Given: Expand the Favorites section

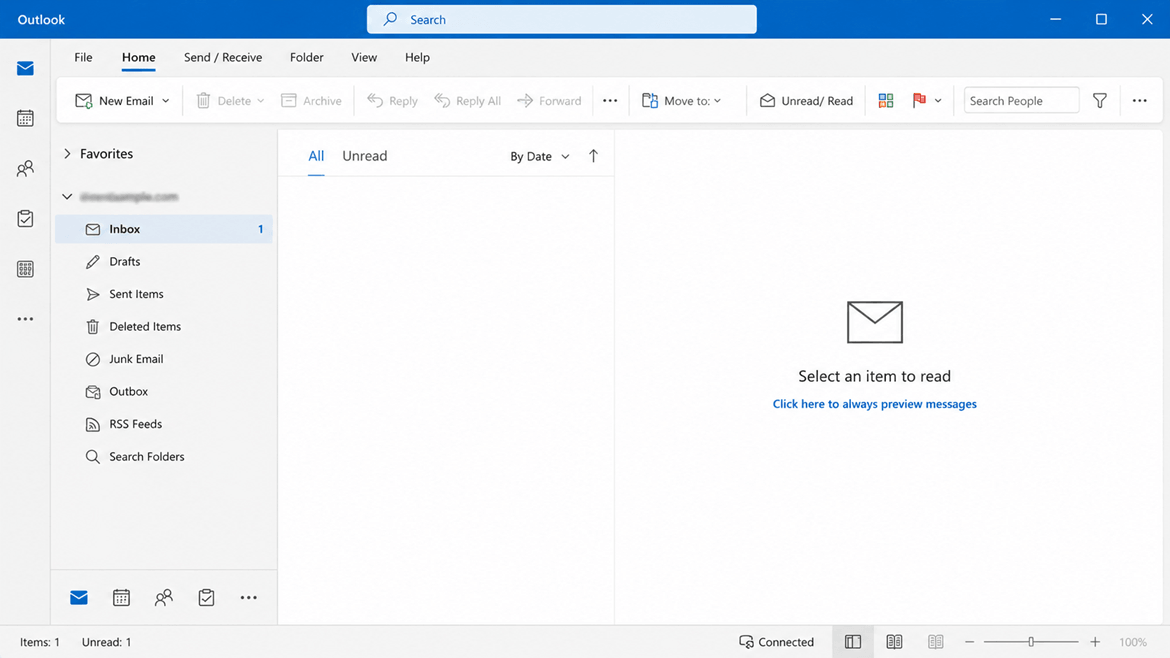Looking at the screenshot, I should coord(67,154).
